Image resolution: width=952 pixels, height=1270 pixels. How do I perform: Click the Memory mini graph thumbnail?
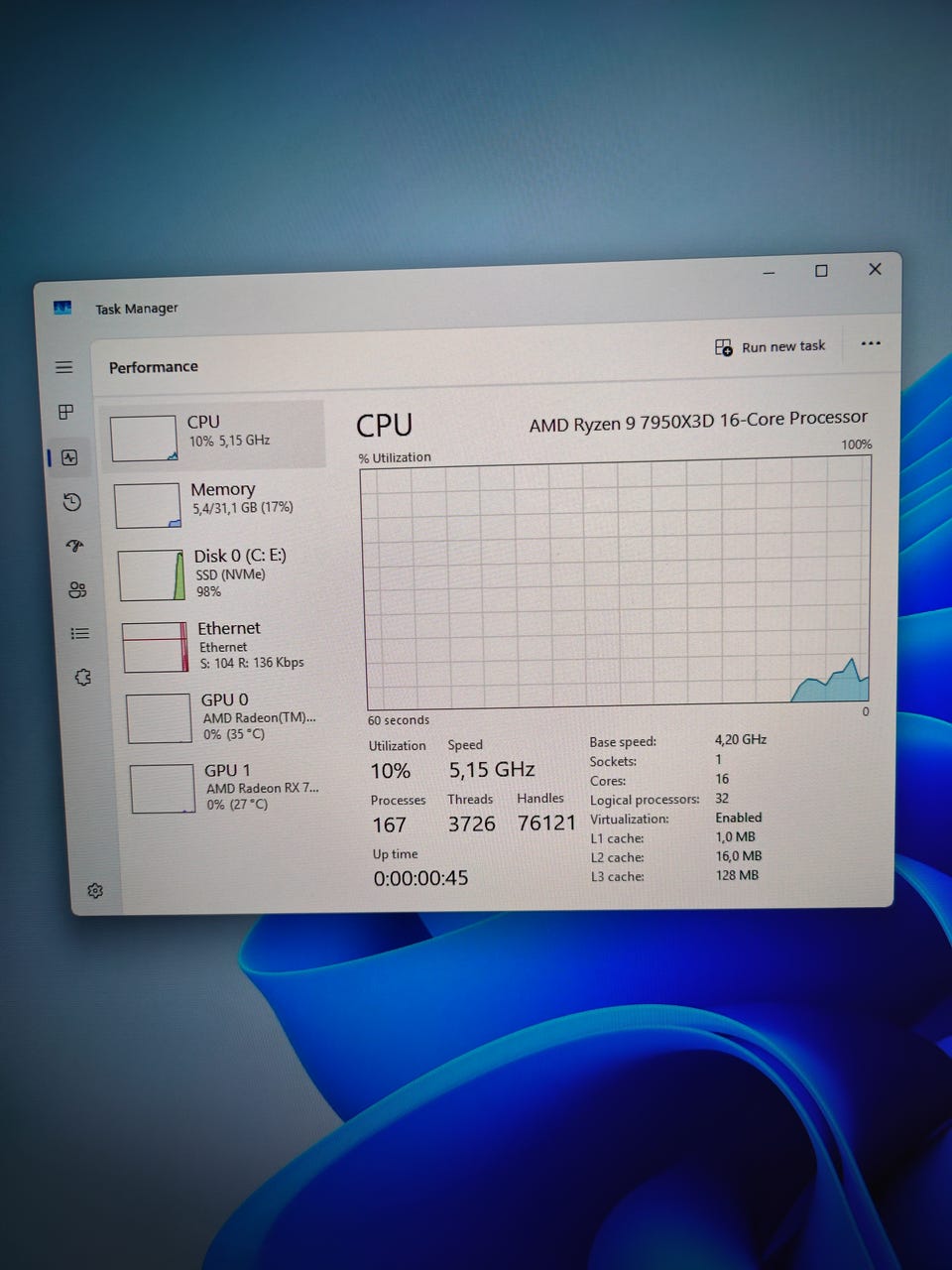(x=148, y=506)
